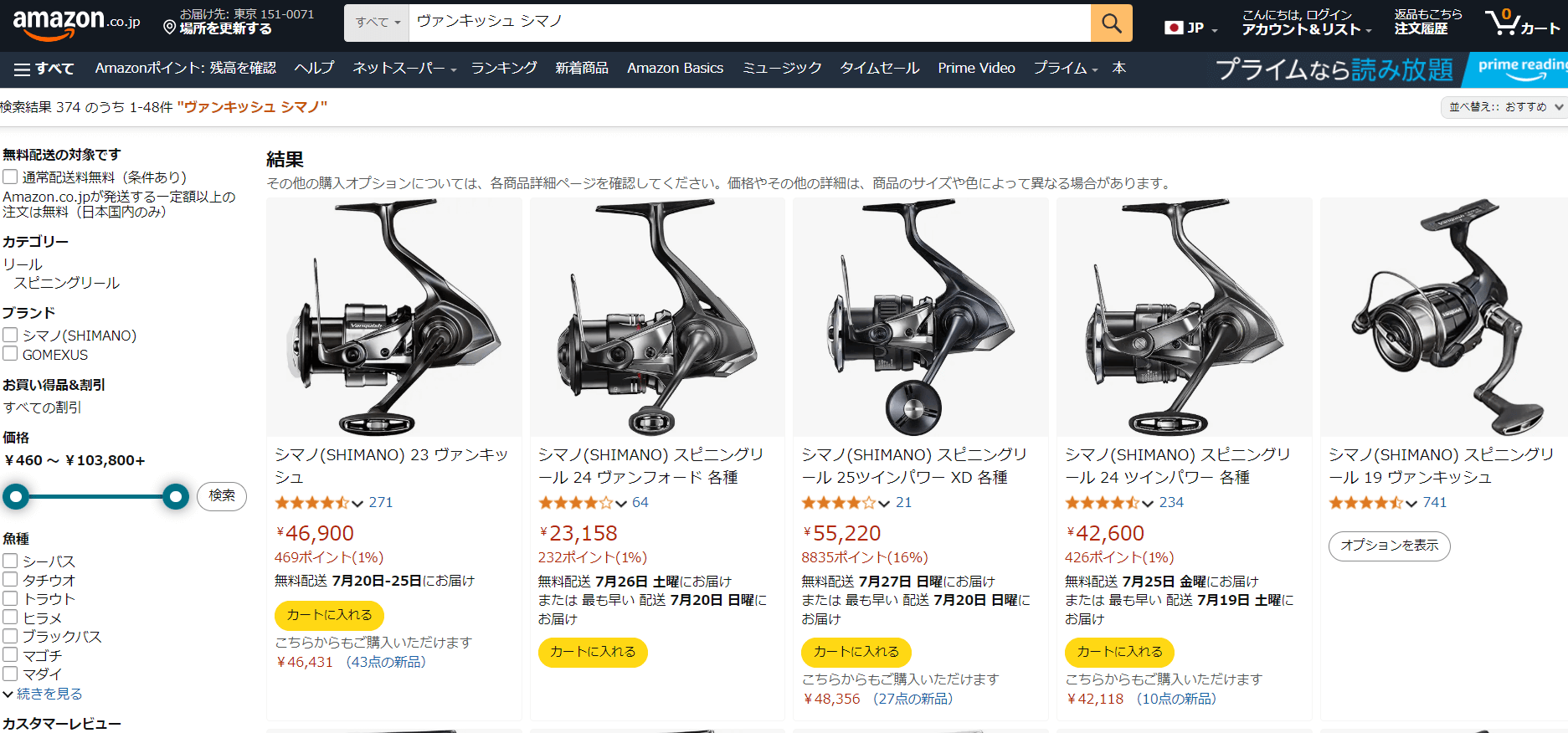
Task: Click the left price range slider handle
Action: [x=15, y=496]
